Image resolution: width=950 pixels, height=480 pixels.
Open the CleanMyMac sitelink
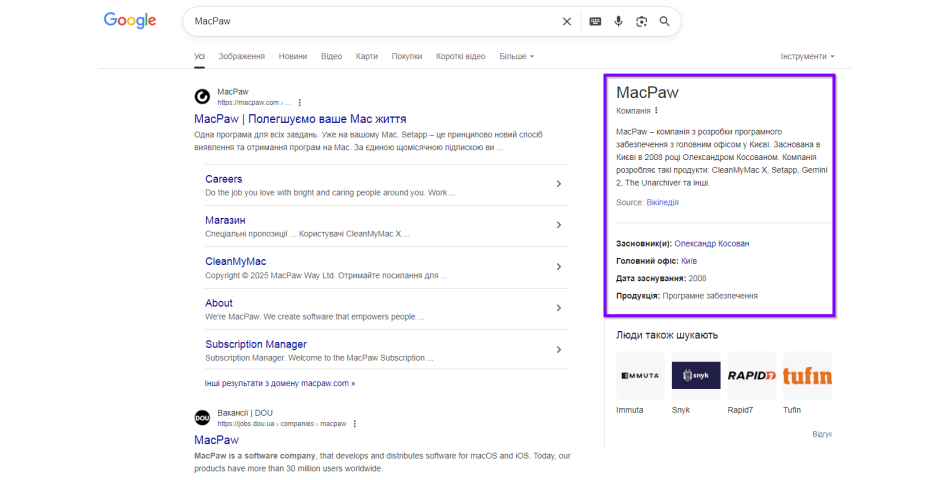236,261
